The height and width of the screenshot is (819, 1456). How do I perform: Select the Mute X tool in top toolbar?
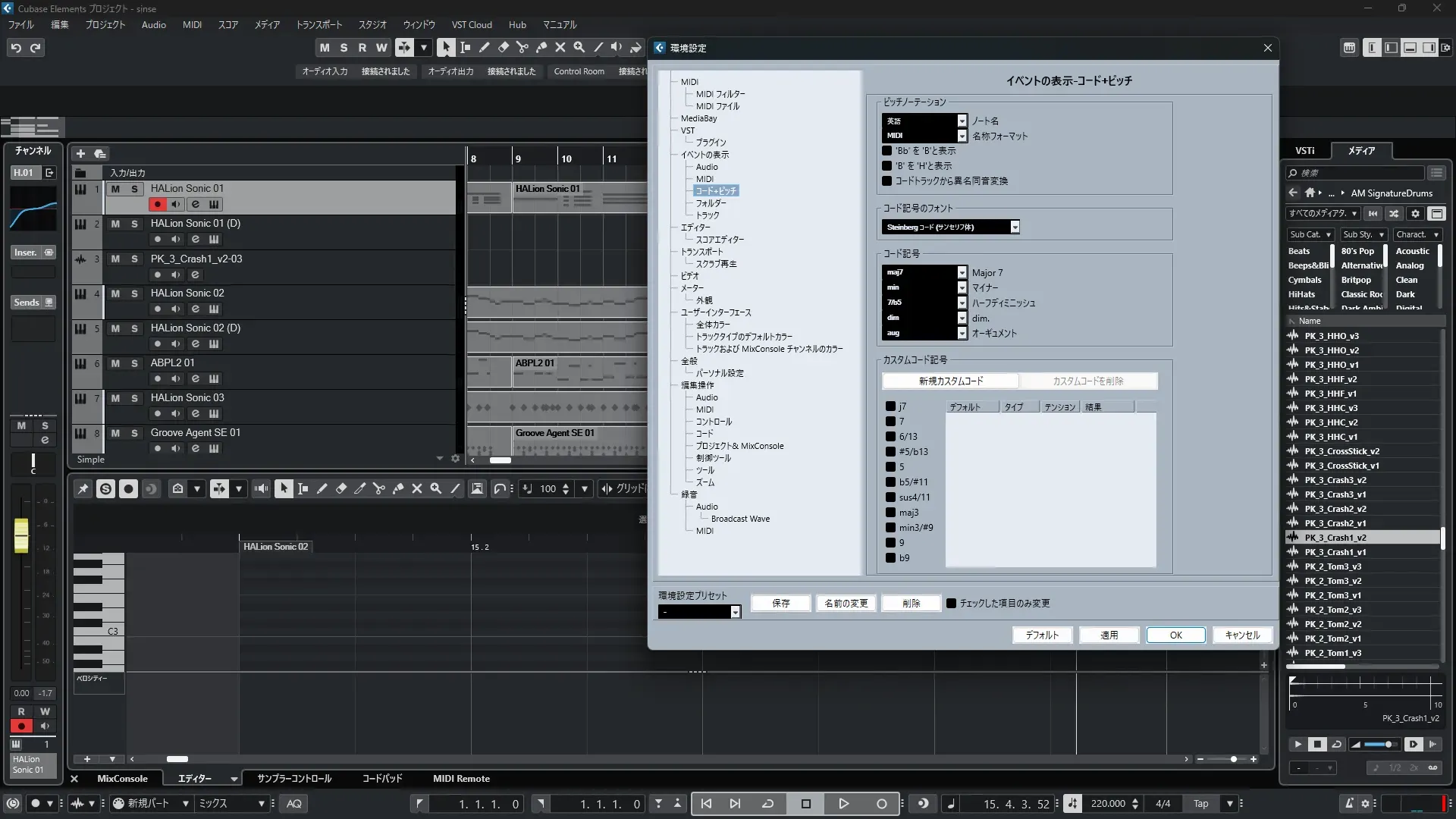pos(560,47)
